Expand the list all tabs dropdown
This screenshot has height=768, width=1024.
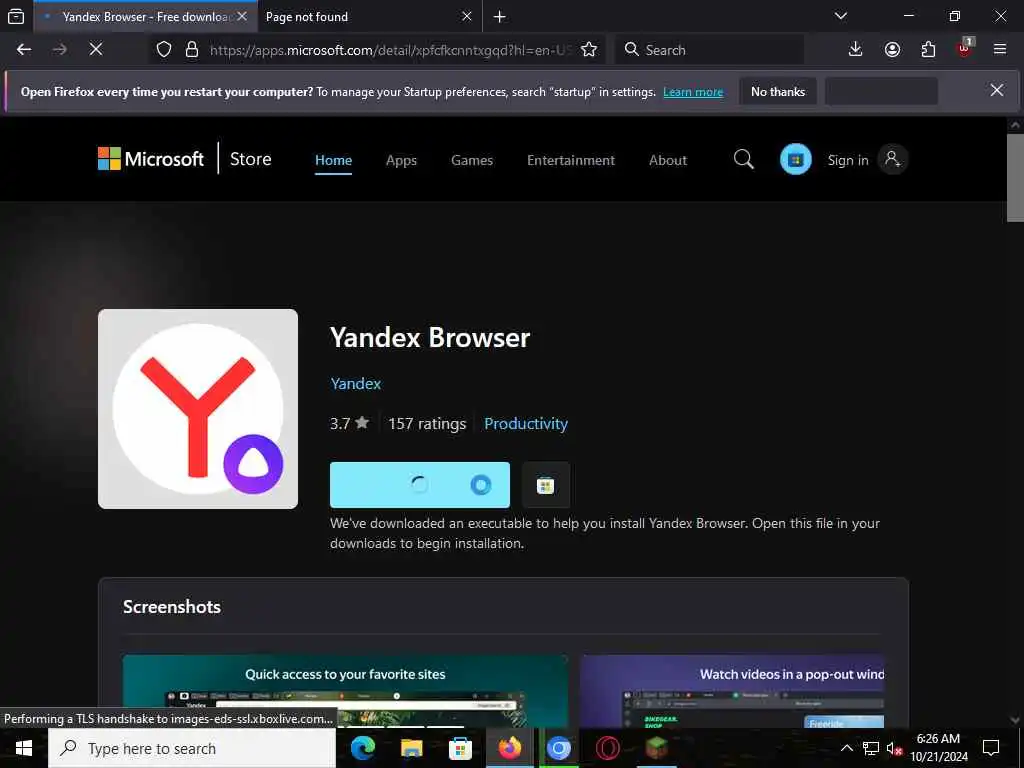coord(841,16)
